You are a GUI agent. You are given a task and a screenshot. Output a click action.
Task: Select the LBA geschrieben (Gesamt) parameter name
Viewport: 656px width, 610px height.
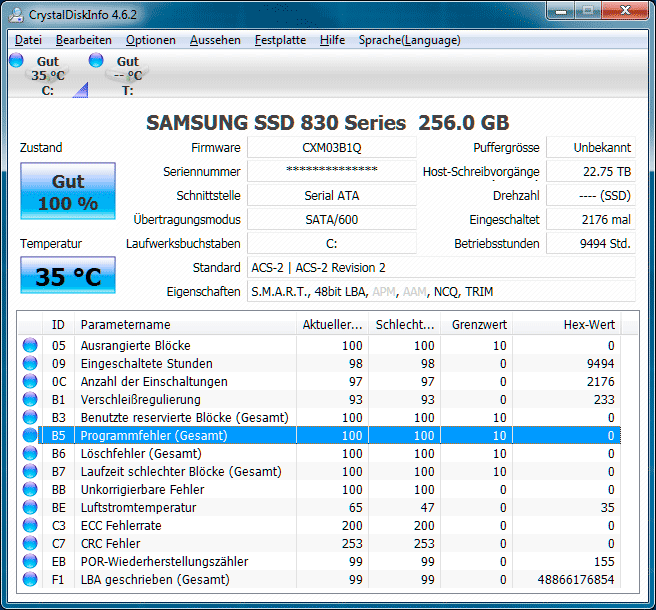coord(155,579)
